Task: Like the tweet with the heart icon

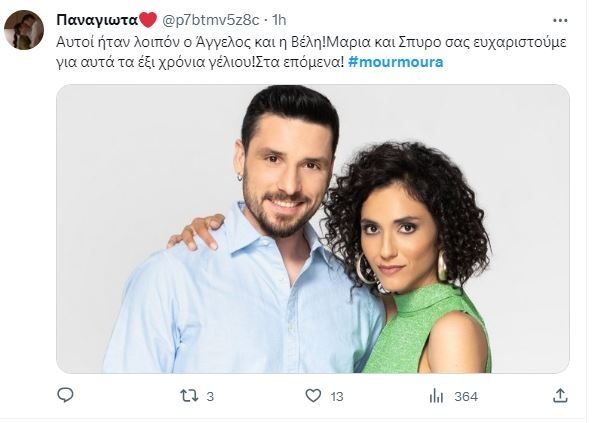Action: 313,396
